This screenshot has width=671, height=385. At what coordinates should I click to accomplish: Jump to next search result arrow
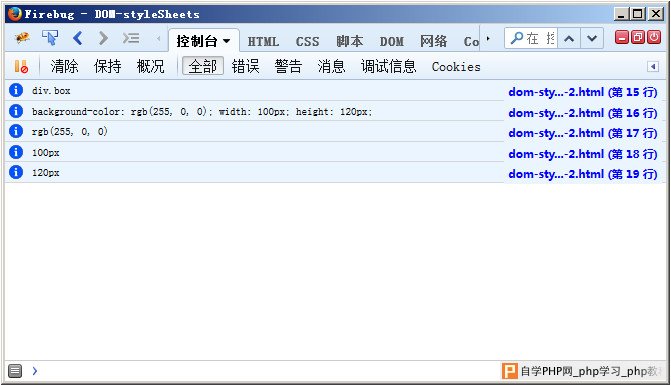(x=592, y=38)
